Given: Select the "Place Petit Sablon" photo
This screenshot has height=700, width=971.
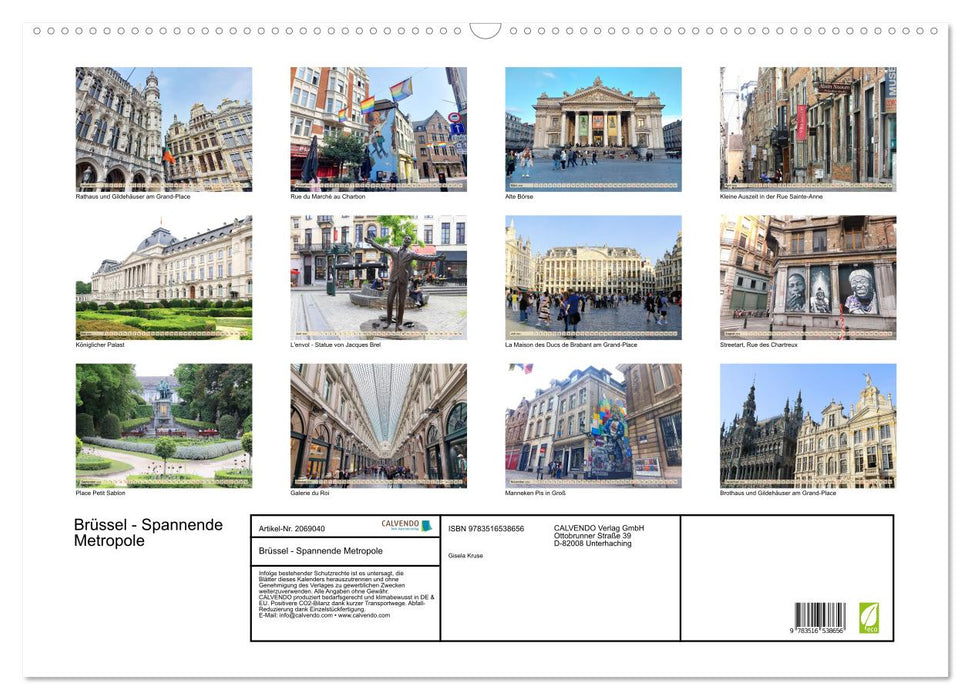Looking at the screenshot, I should [x=163, y=425].
